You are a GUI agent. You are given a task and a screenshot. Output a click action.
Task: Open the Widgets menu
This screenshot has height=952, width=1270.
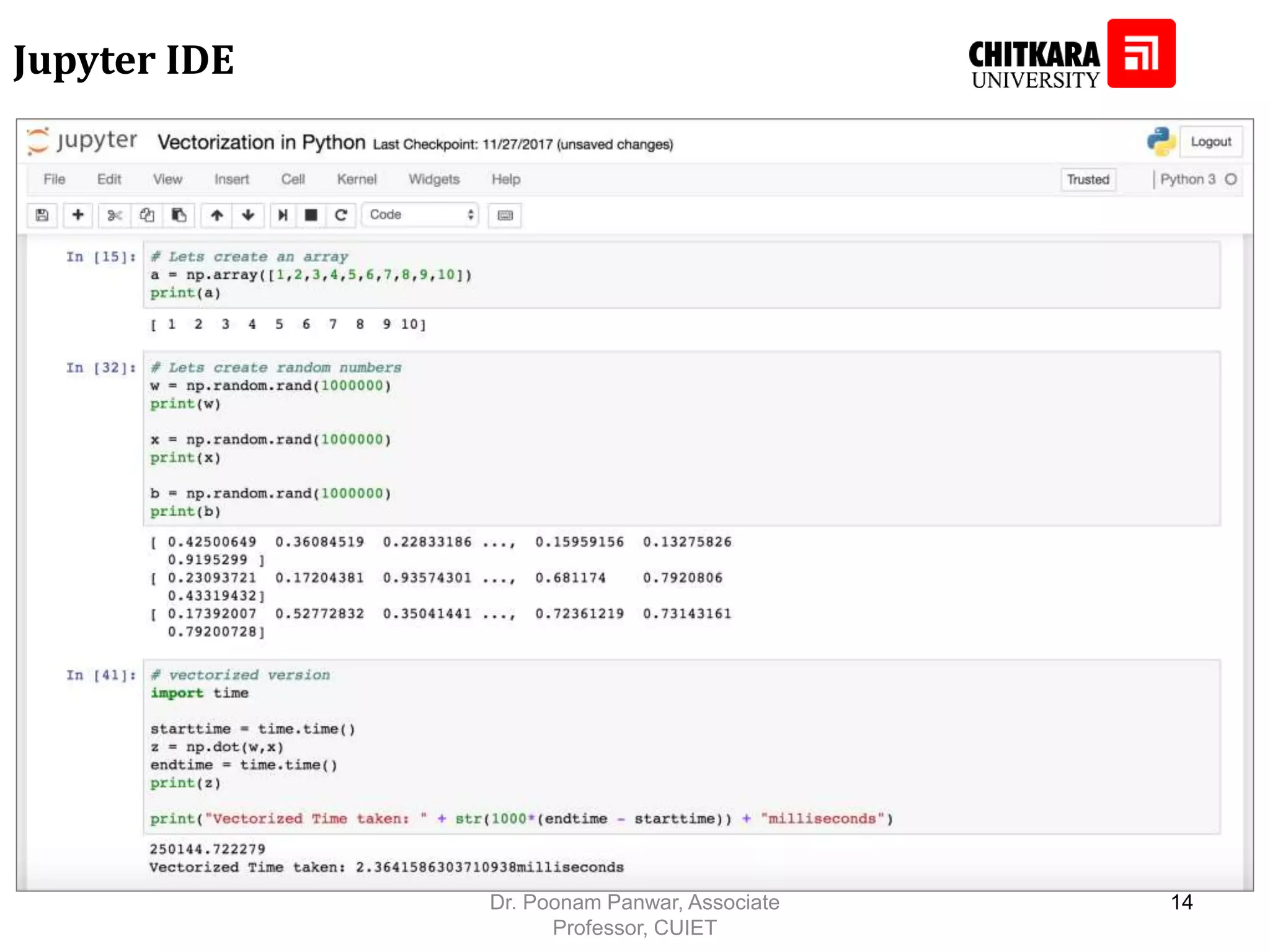click(433, 180)
